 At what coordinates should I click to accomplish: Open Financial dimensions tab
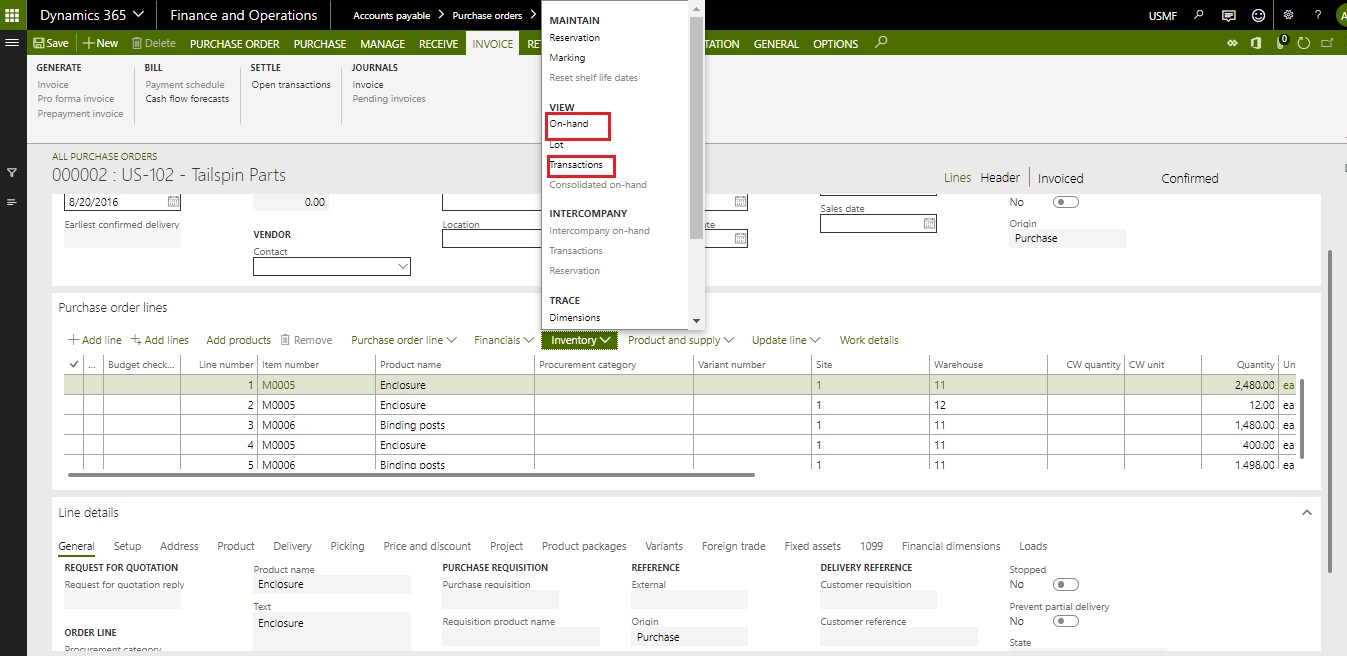(x=951, y=546)
